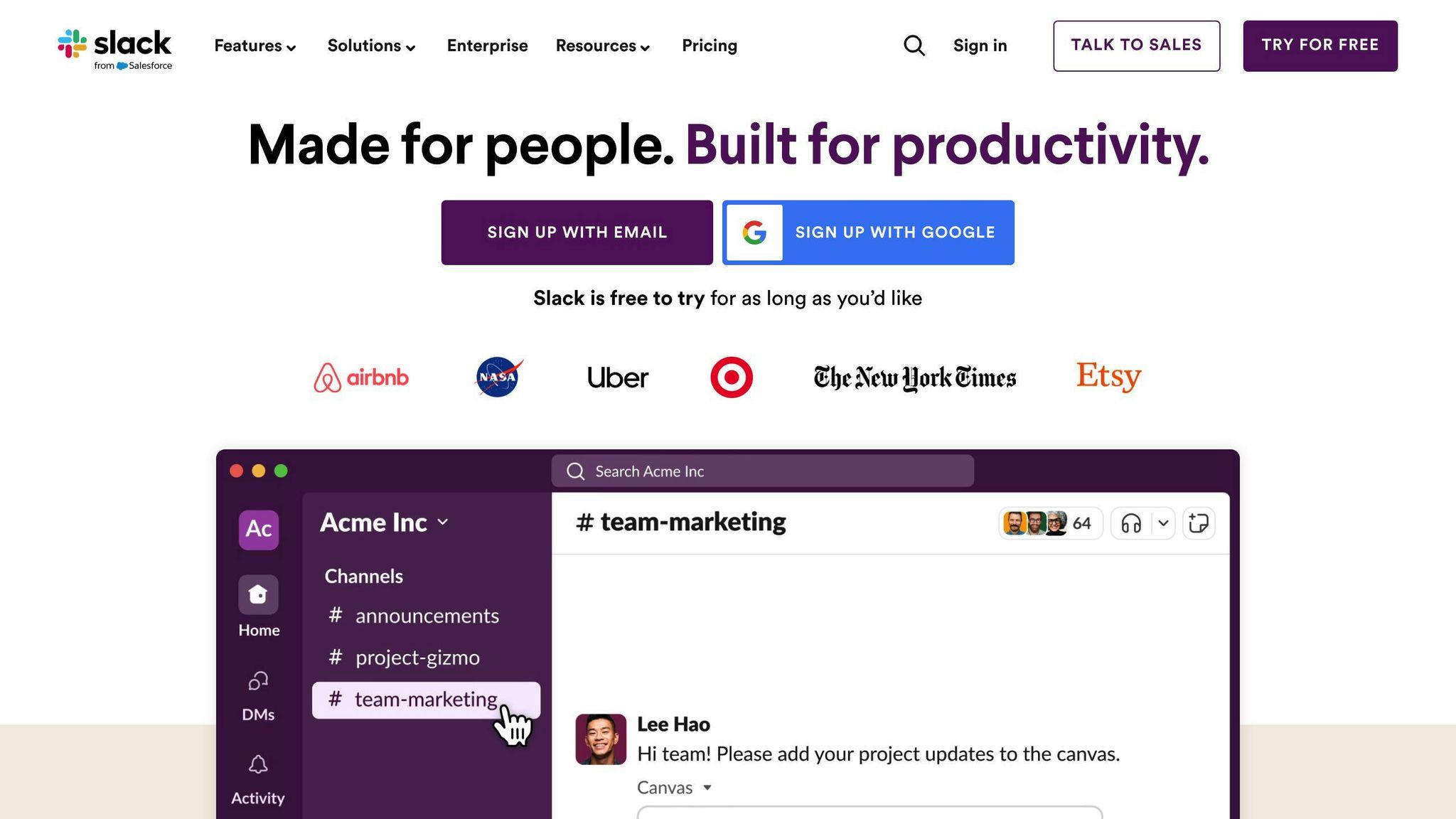The height and width of the screenshot is (819, 1456).
Task: Open a canvas with the new canvas icon
Action: [x=1199, y=523]
